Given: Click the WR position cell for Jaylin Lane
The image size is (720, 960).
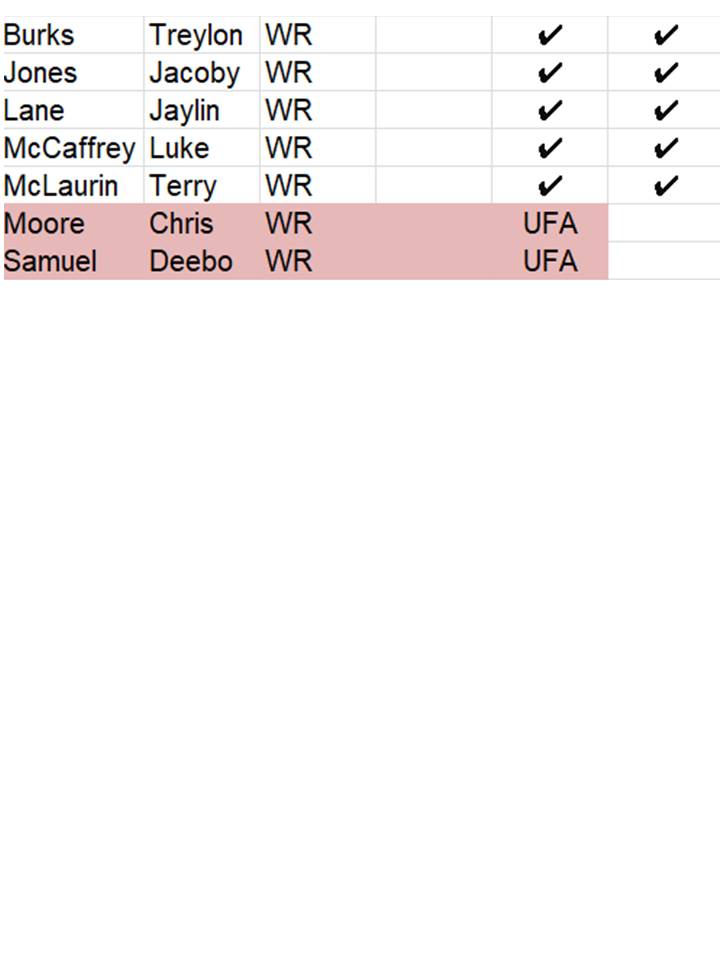Looking at the screenshot, I should [x=289, y=111].
